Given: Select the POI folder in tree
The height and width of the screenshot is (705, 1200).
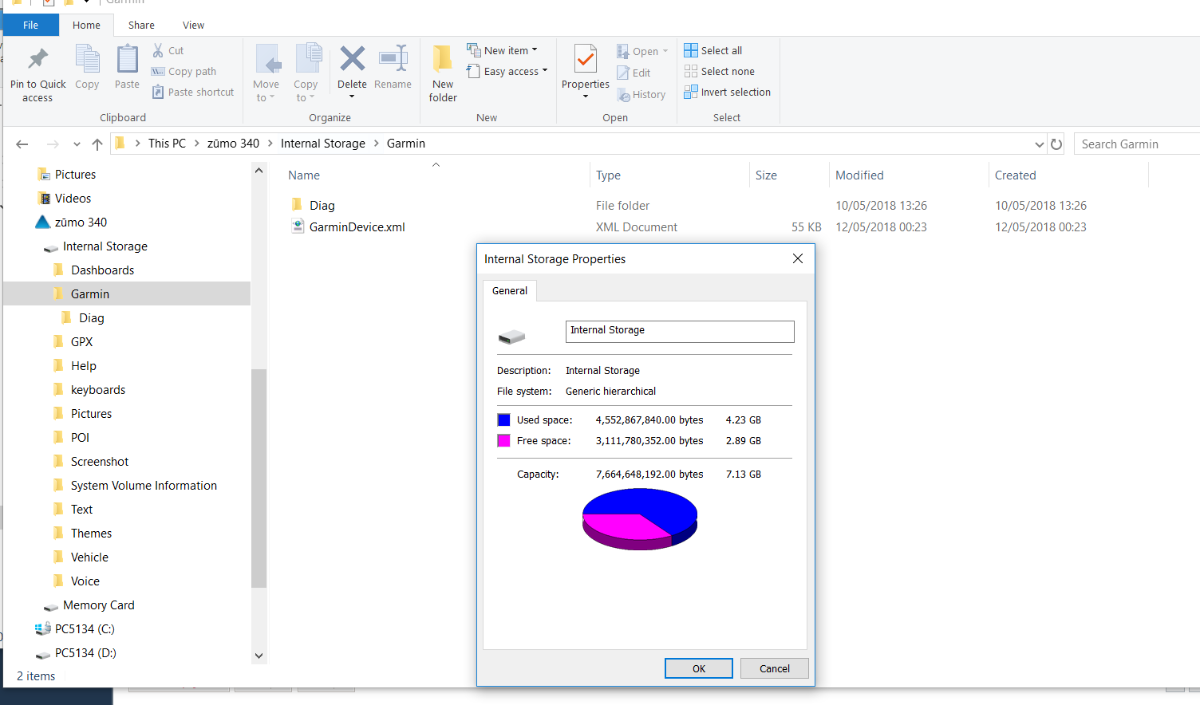Looking at the screenshot, I should (x=80, y=438).
